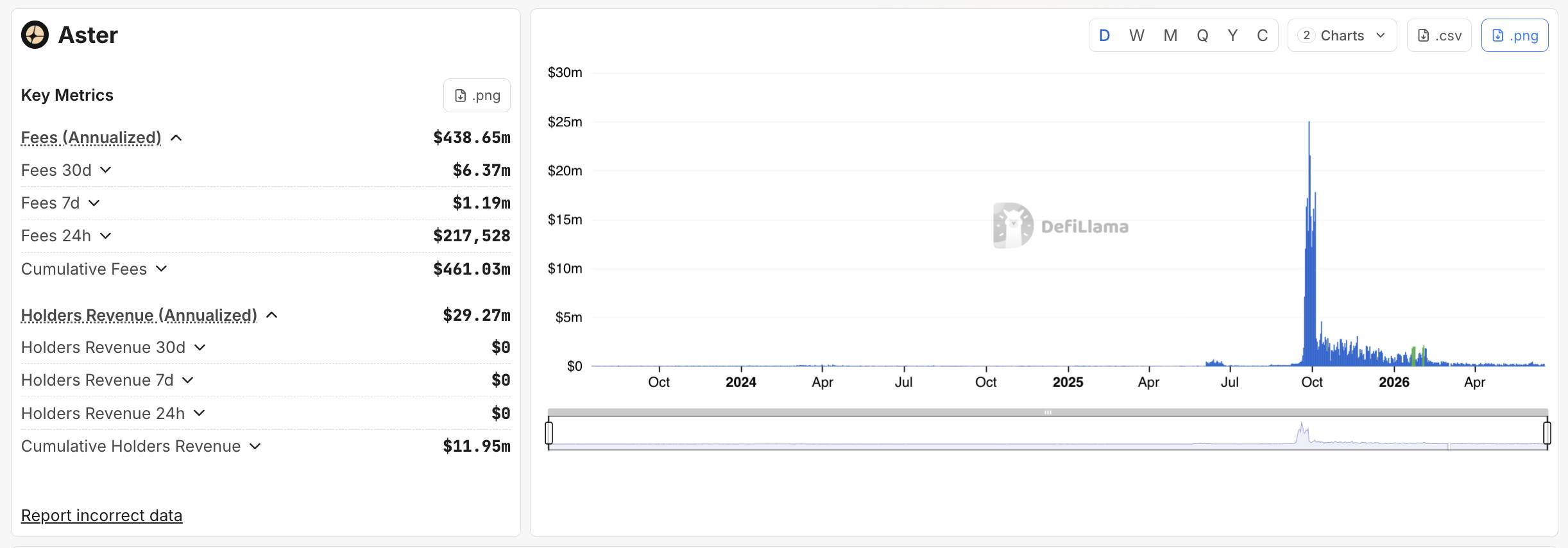Open the 2 Charts dropdown
Viewport: 1568px width, 548px height.
tap(1342, 35)
